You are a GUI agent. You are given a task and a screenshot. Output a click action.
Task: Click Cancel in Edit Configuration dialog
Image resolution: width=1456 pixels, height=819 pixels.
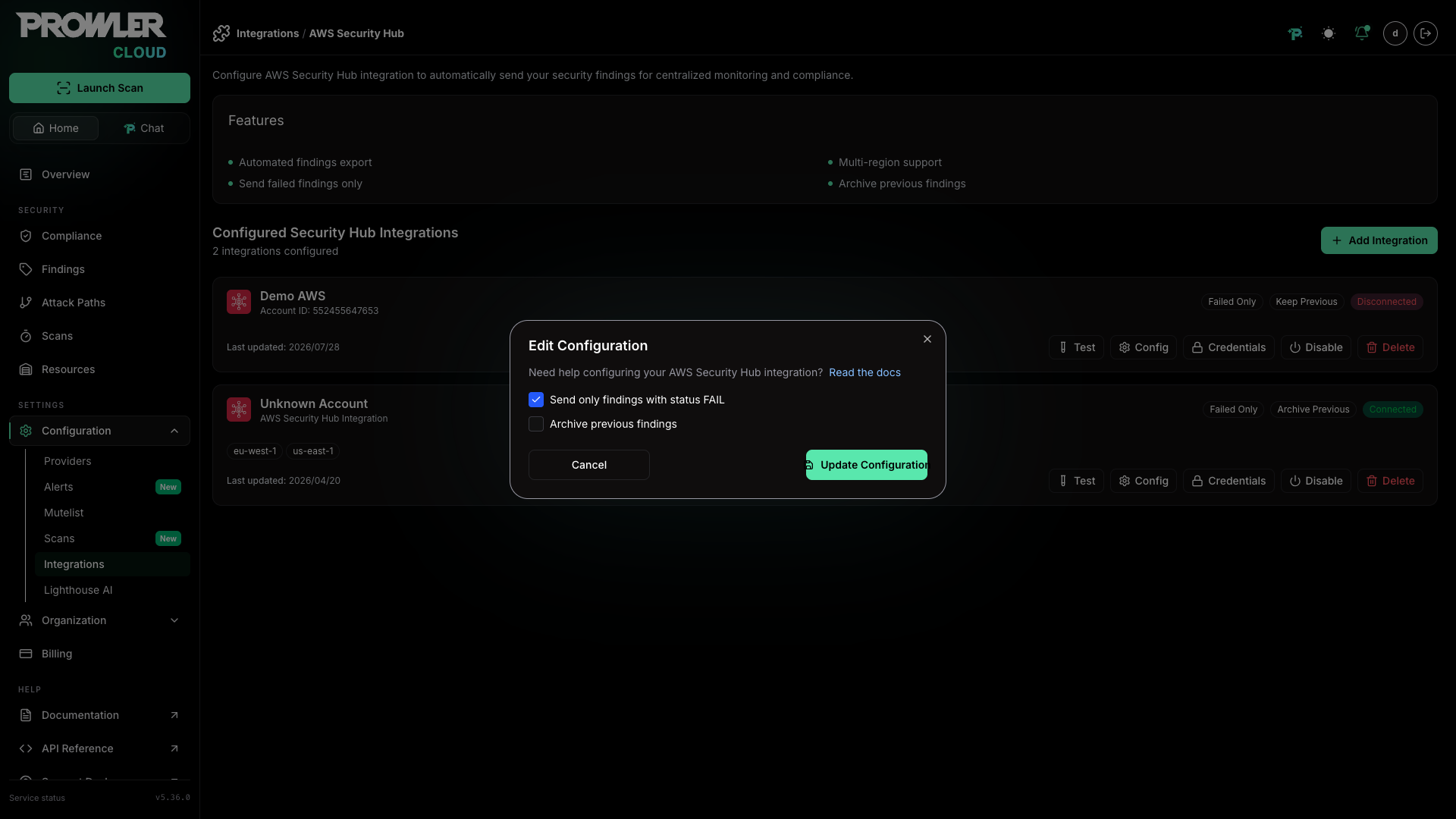point(589,465)
